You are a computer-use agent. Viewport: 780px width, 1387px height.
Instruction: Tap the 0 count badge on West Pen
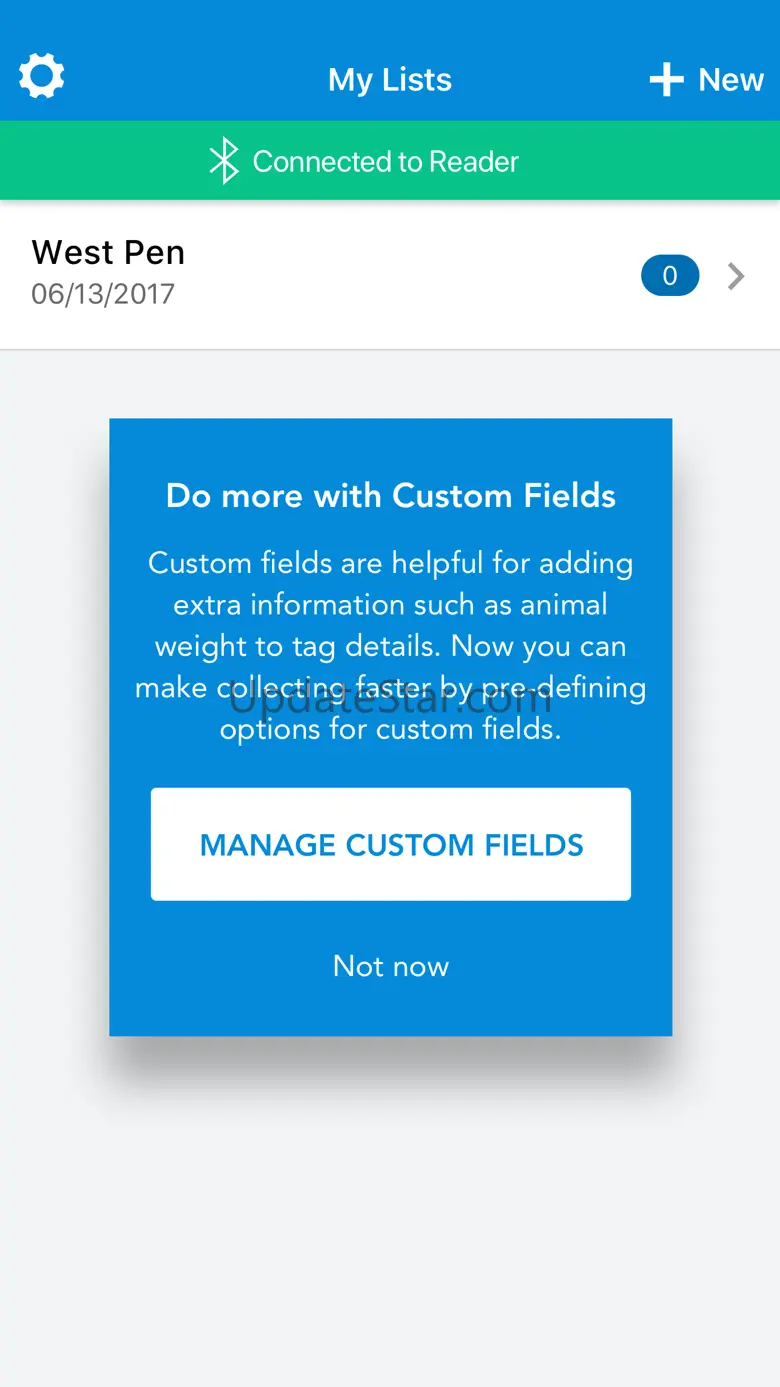669,276
